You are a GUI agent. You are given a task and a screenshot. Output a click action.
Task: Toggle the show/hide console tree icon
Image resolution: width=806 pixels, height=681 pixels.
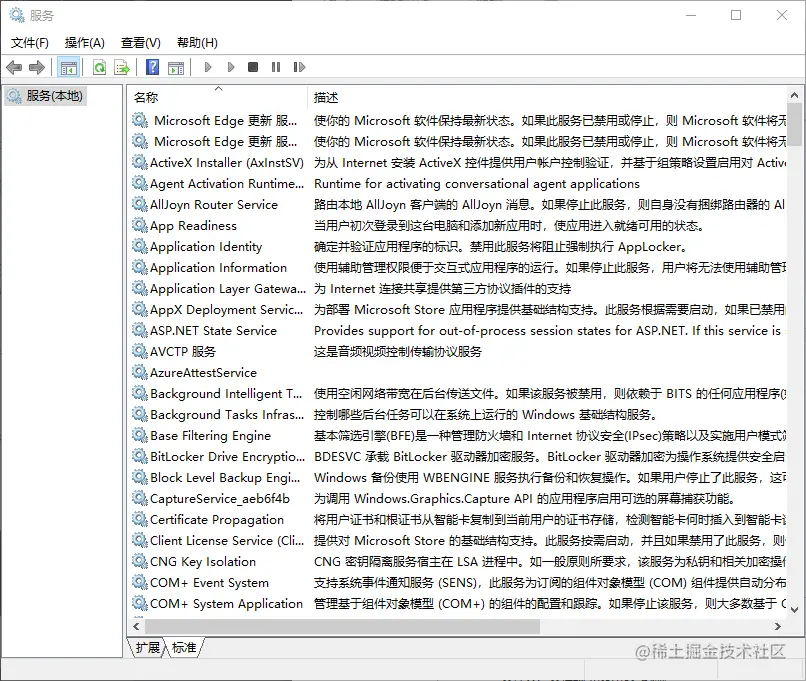68,67
